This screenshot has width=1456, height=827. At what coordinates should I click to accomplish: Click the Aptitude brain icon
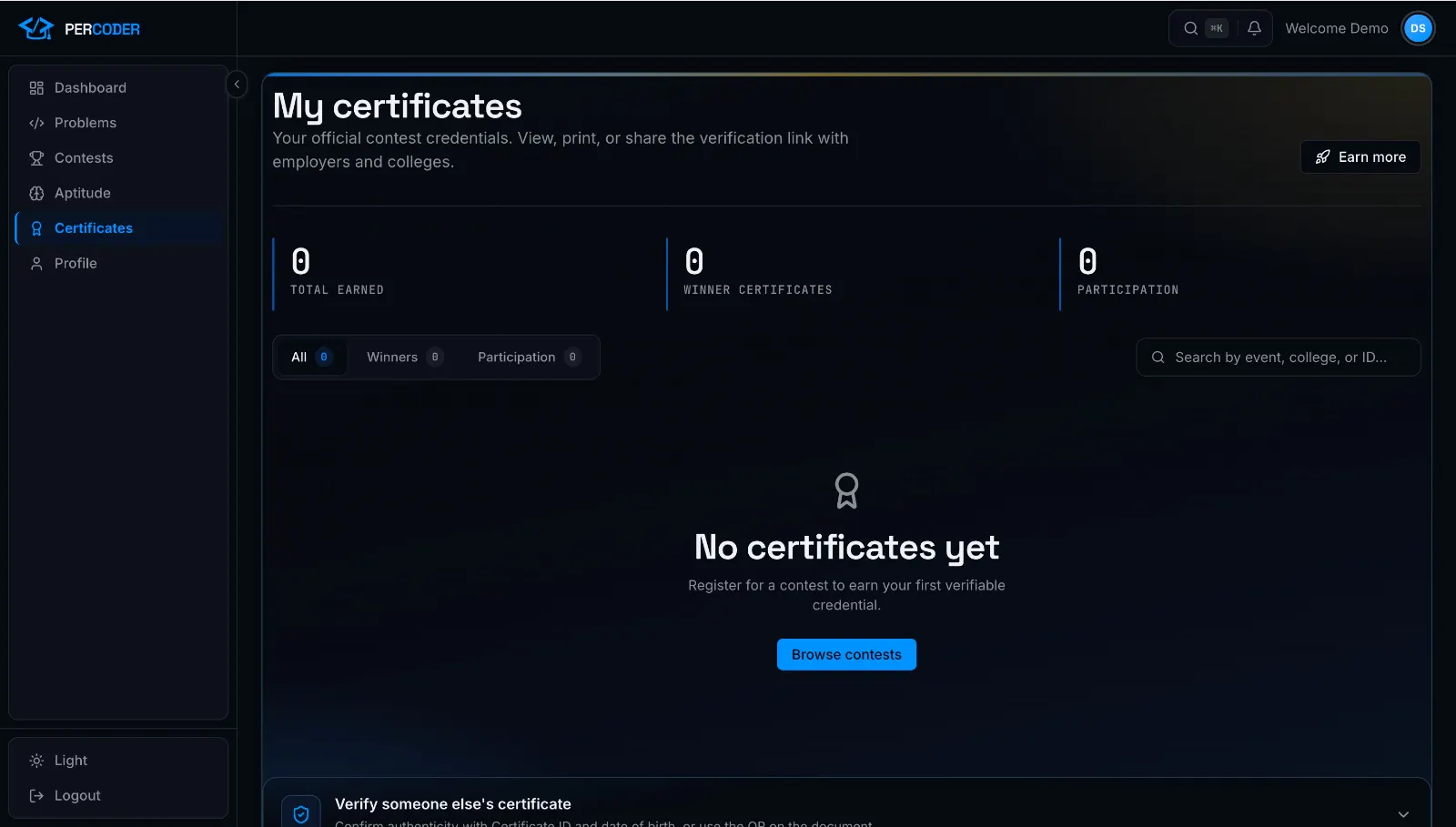click(x=36, y=193)
